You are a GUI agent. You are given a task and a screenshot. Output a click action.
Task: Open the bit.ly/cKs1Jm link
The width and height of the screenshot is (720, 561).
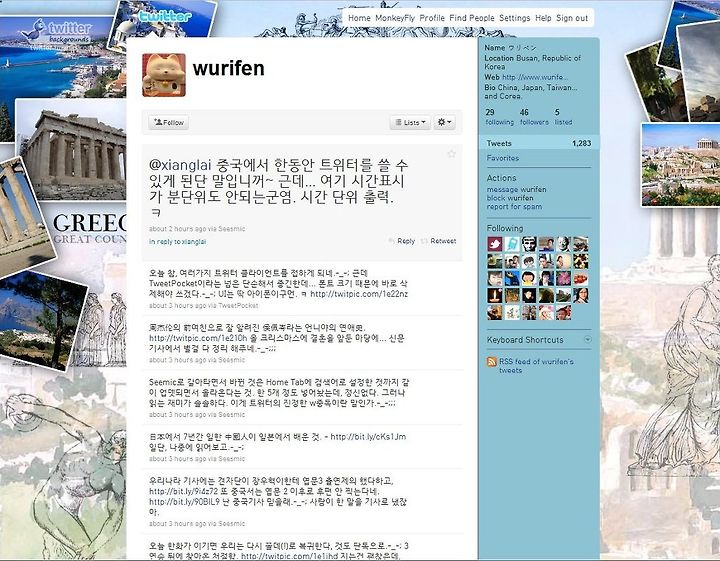(x=368, y=437)
